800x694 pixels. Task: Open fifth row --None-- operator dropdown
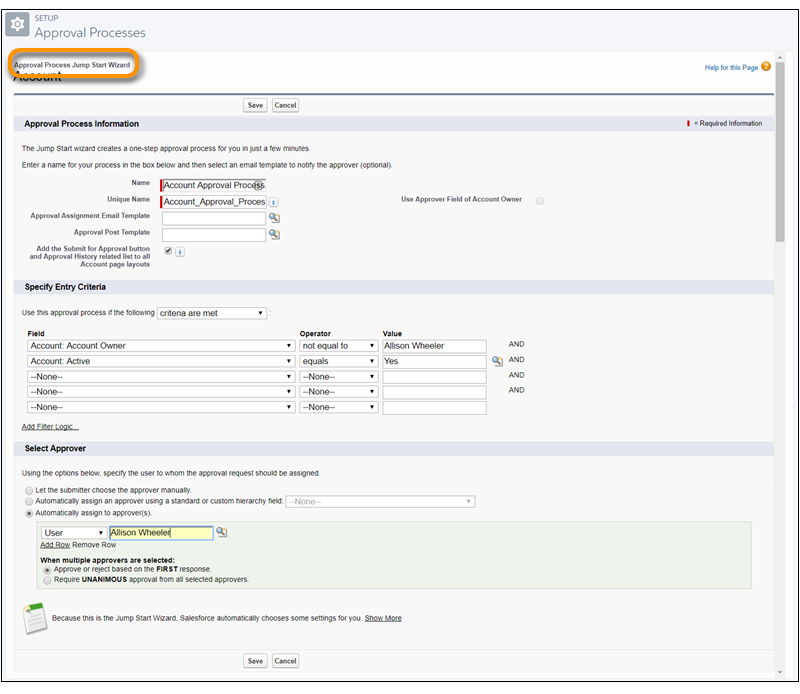point(339,407)
